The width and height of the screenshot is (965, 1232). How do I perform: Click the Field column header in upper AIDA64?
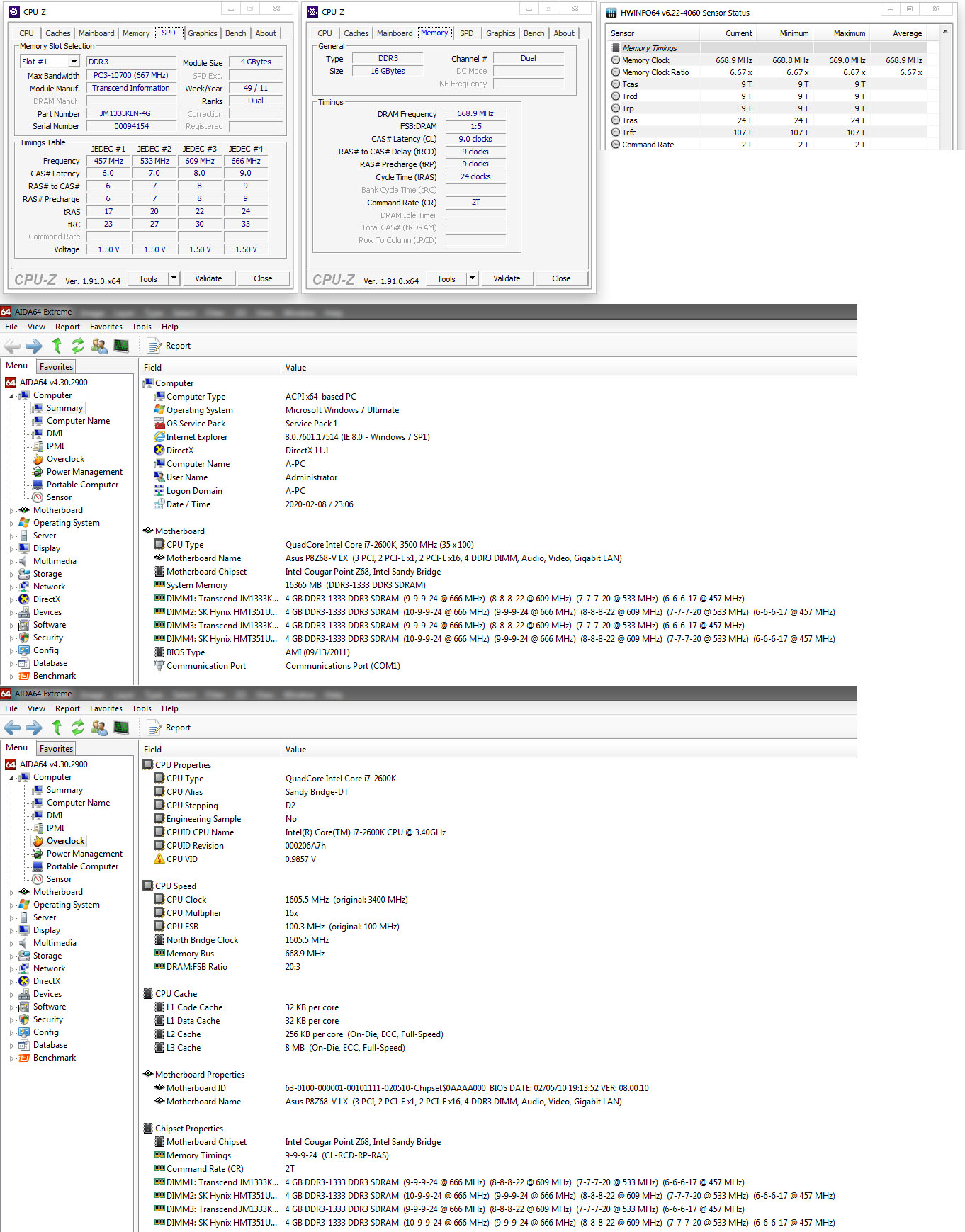[210, 368]
